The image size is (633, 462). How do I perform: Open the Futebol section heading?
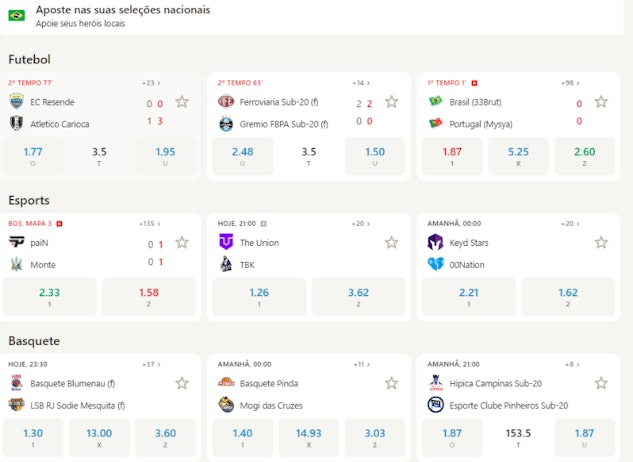[29, 59]
